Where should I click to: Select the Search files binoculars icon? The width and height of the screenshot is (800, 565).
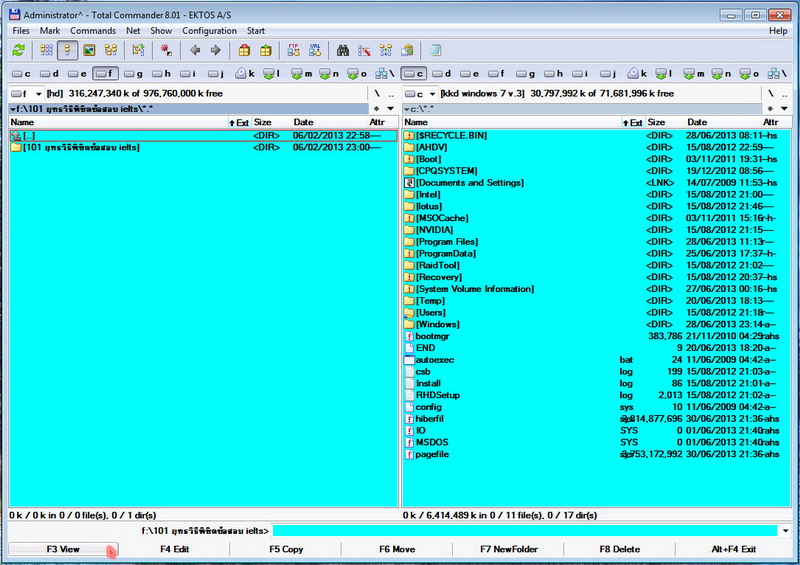click(x=343, y=50)
